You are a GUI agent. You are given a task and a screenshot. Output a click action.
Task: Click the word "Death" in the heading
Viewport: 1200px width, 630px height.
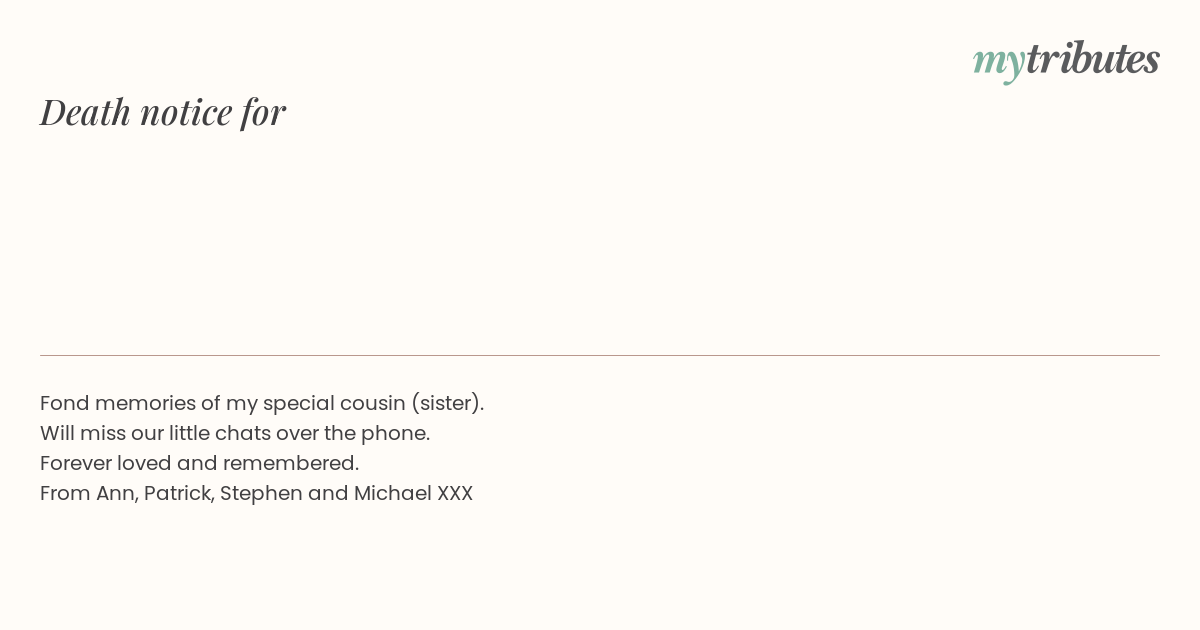(86, 112)
